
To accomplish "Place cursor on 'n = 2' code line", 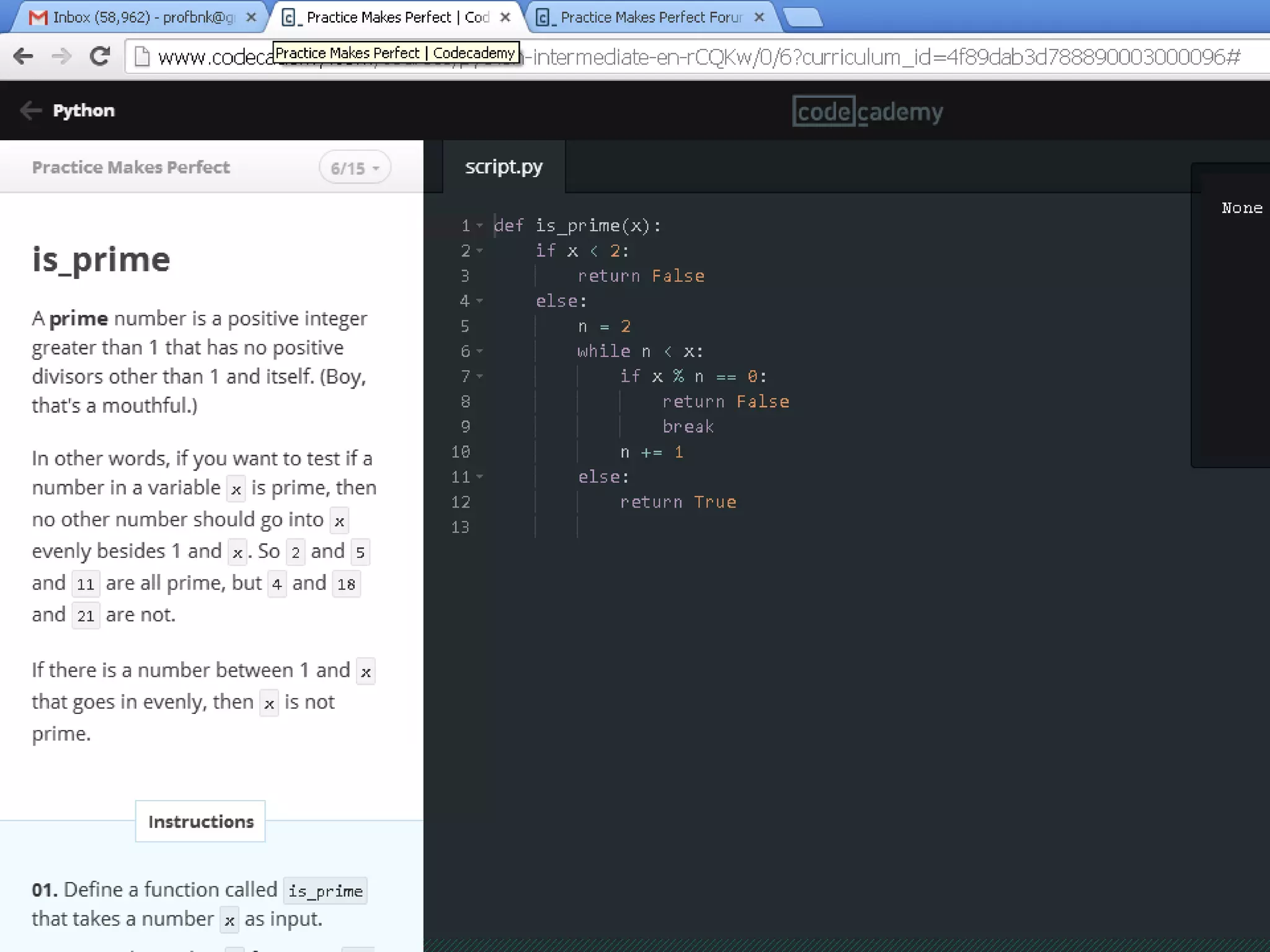I will [x=604, y=326].
